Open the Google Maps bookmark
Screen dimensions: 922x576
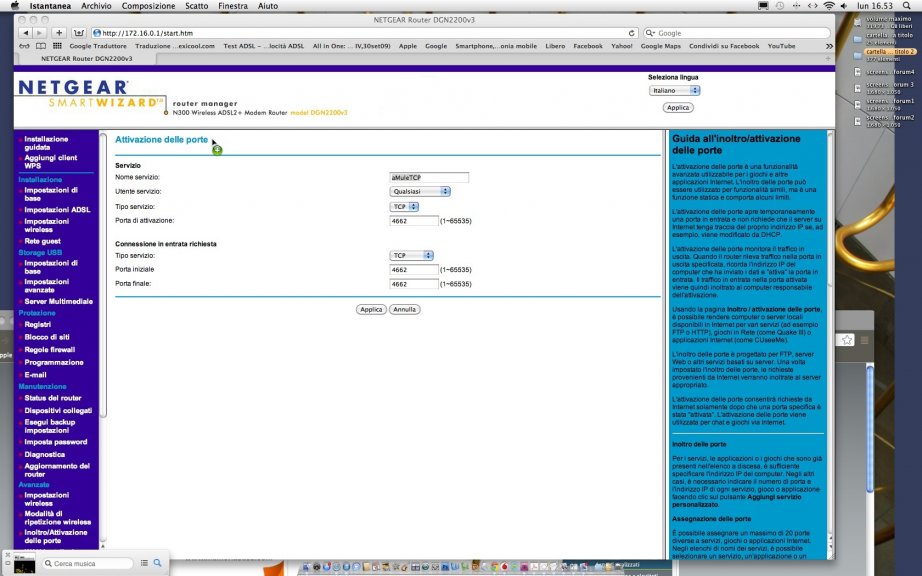(x=660, y=46)
